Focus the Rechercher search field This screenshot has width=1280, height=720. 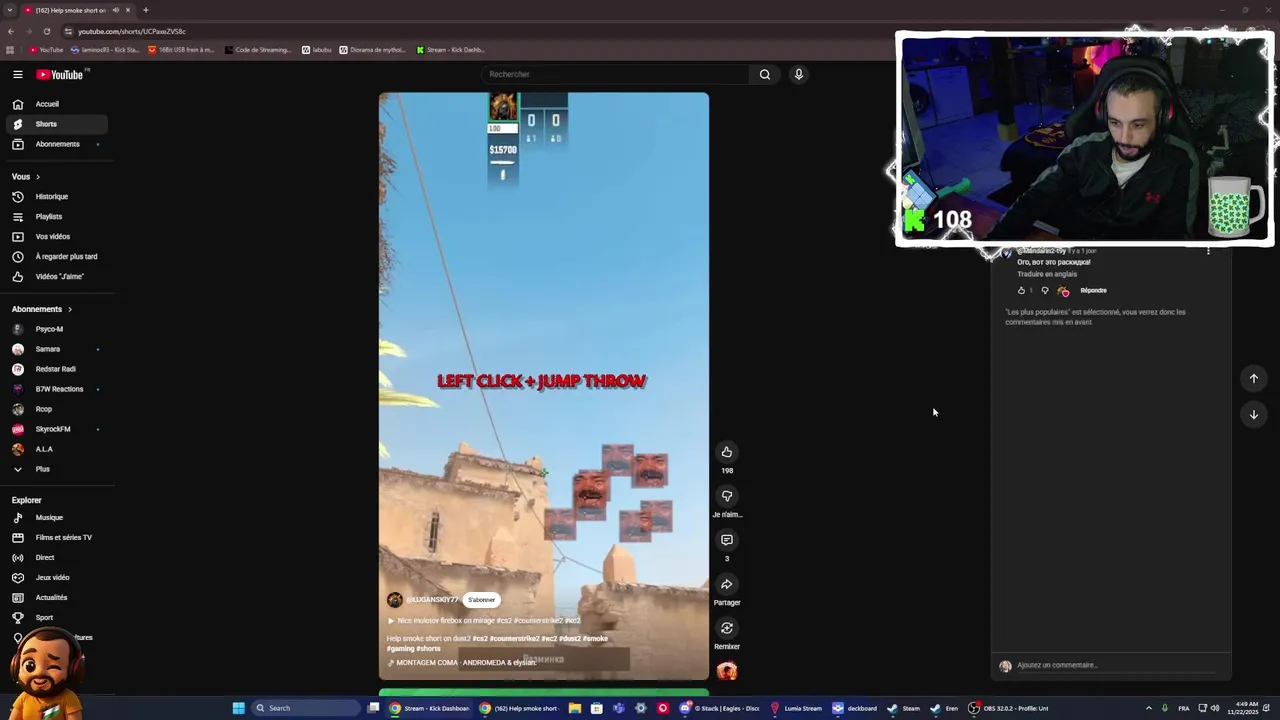(x=615, y=74)
